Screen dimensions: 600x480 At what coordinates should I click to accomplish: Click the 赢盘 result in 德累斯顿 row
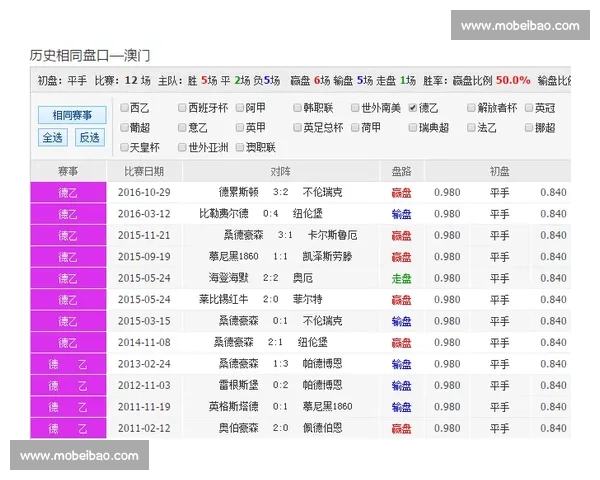pos(401,193)
